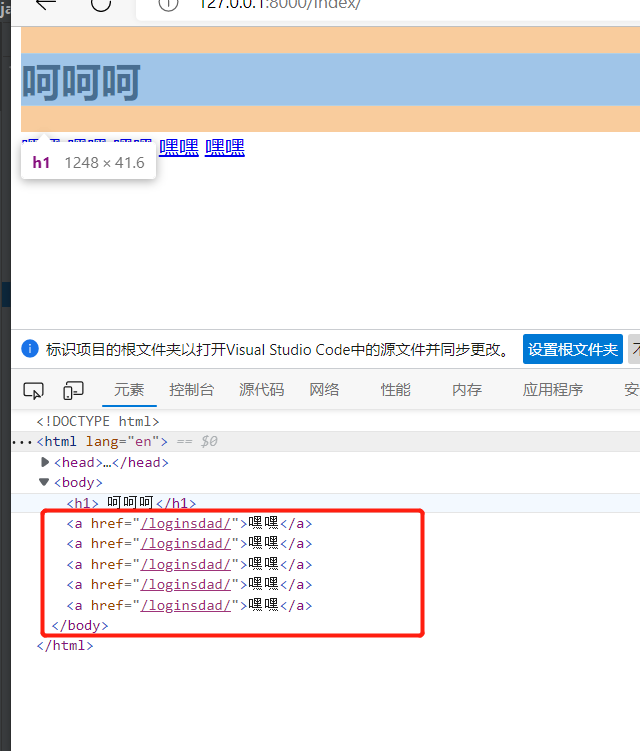Switch to the 网络 tab
Image resolution: width=640 pixels, height=751 pixels.
tap(324, 390)
